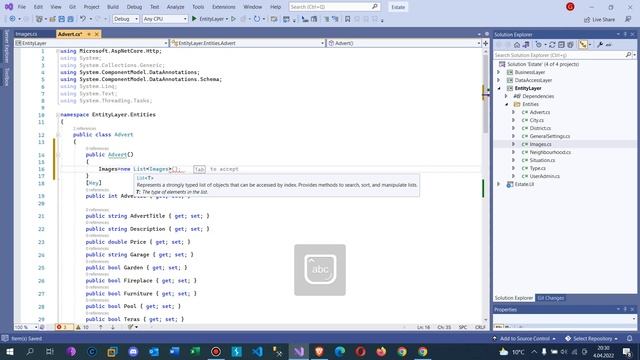Open the Debug configuration dropdown

click(126, 19)
